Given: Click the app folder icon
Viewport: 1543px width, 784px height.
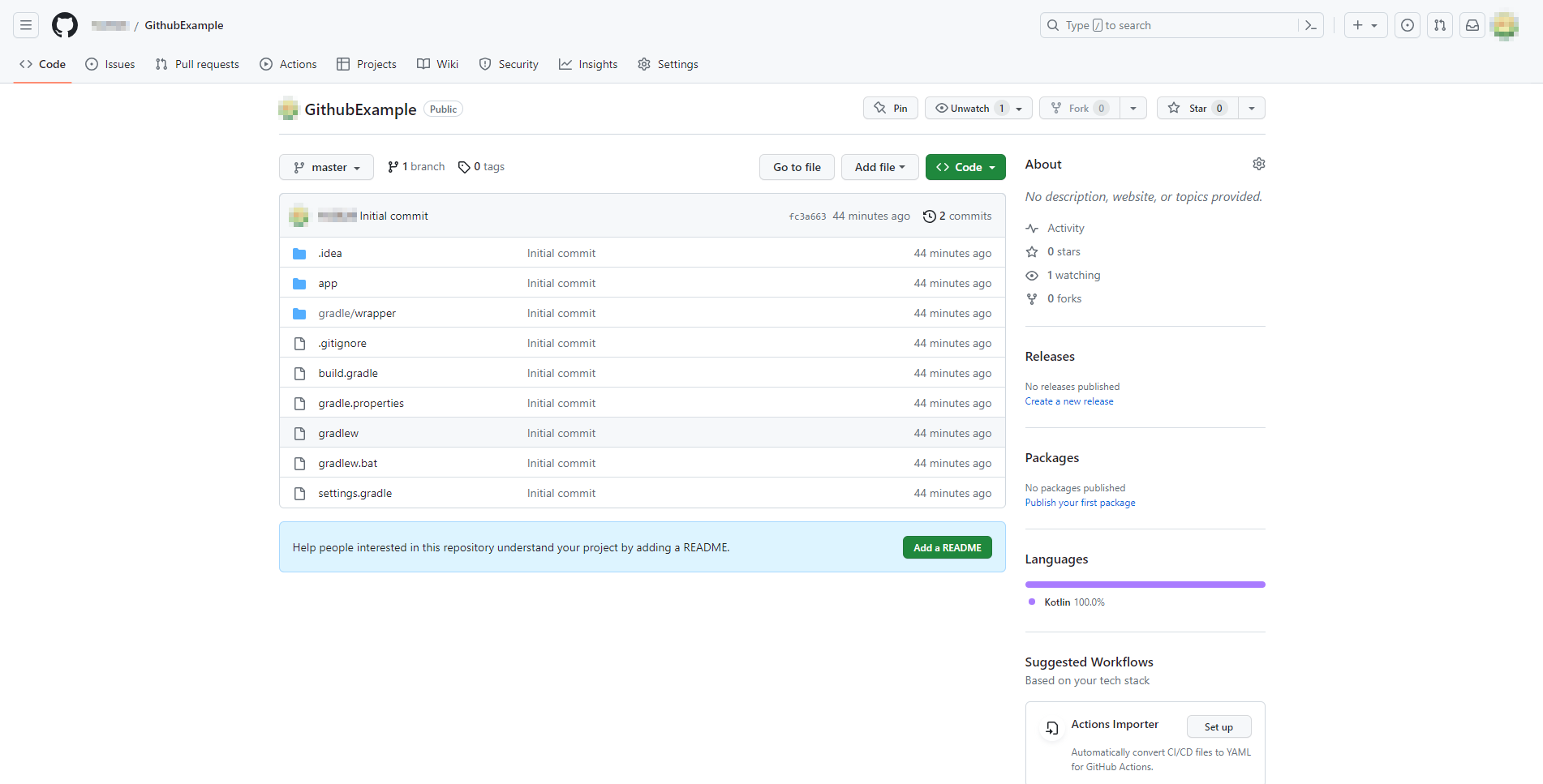Looking at the screenshot, I should click(299, 283).
